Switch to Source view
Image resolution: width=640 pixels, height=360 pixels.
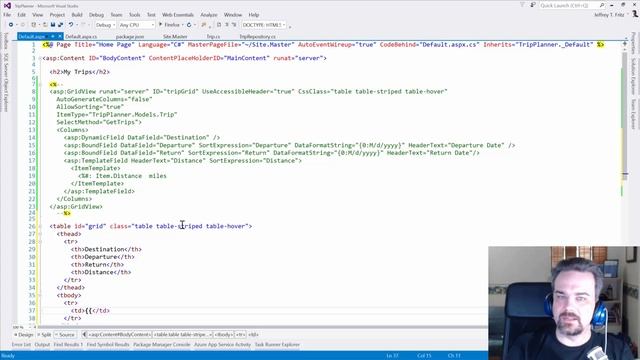pyautogui.click(x=65, y=335)
